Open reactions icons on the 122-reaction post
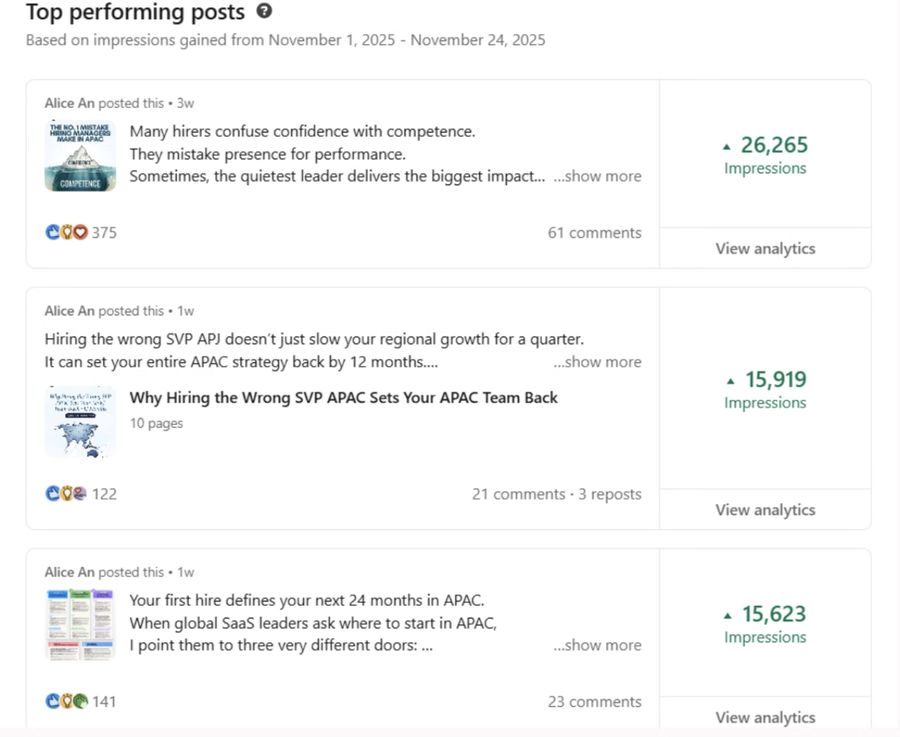This screenshot has width=900, height=737. coord(67,494)
